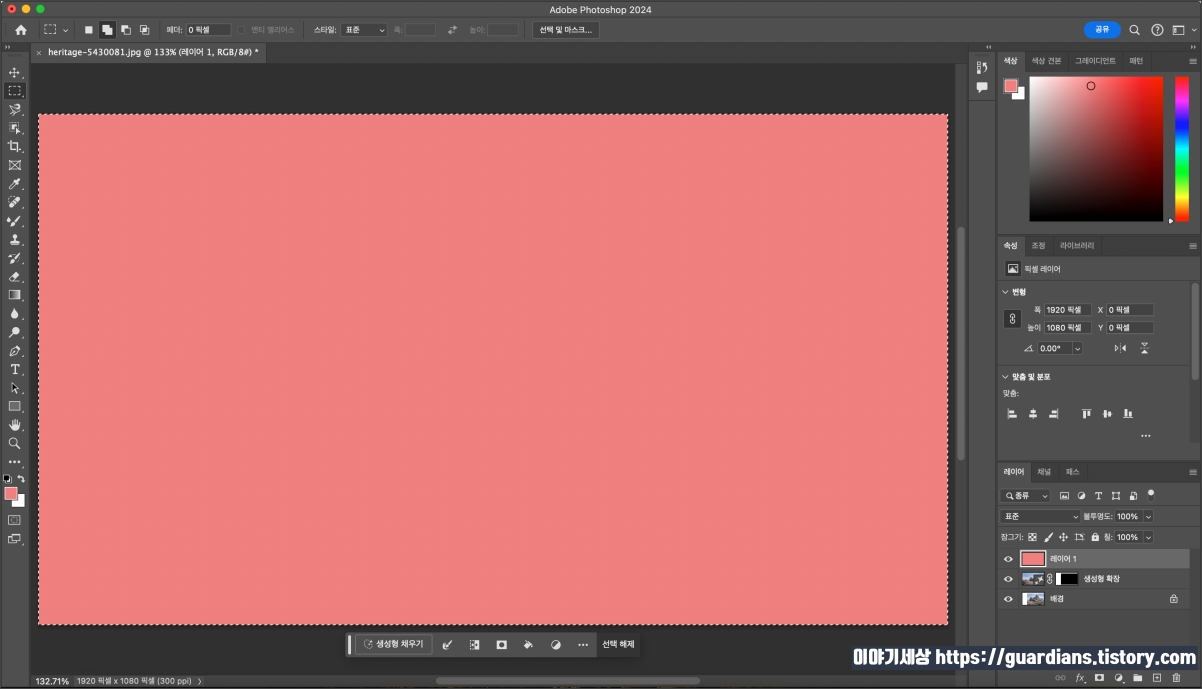Enable lock all for layer
The image size is (1202, 689).
[1095, 537]
